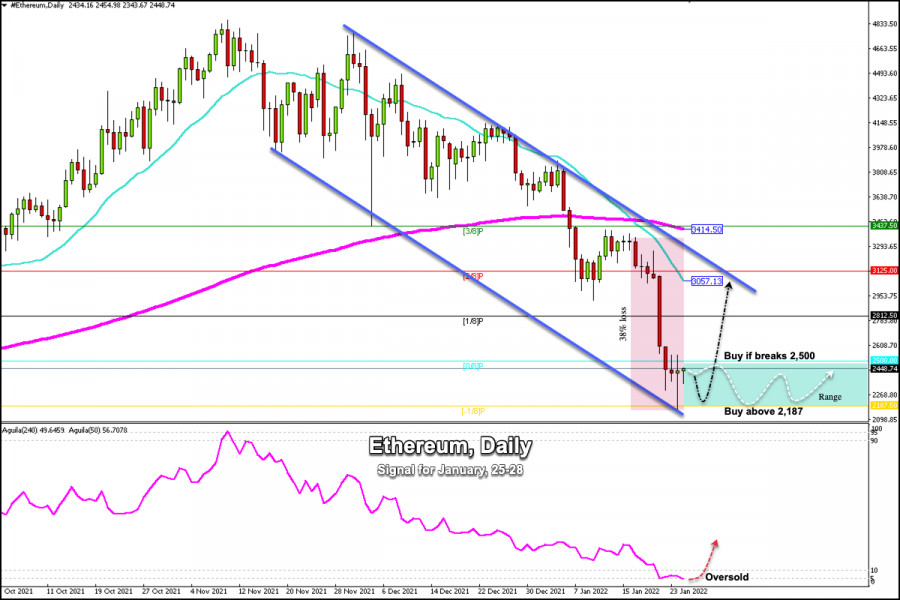The height and width of the screenshot is (600, 900).
Task: Select the blue 3414.50 price tag
Action: coord(707,230)
